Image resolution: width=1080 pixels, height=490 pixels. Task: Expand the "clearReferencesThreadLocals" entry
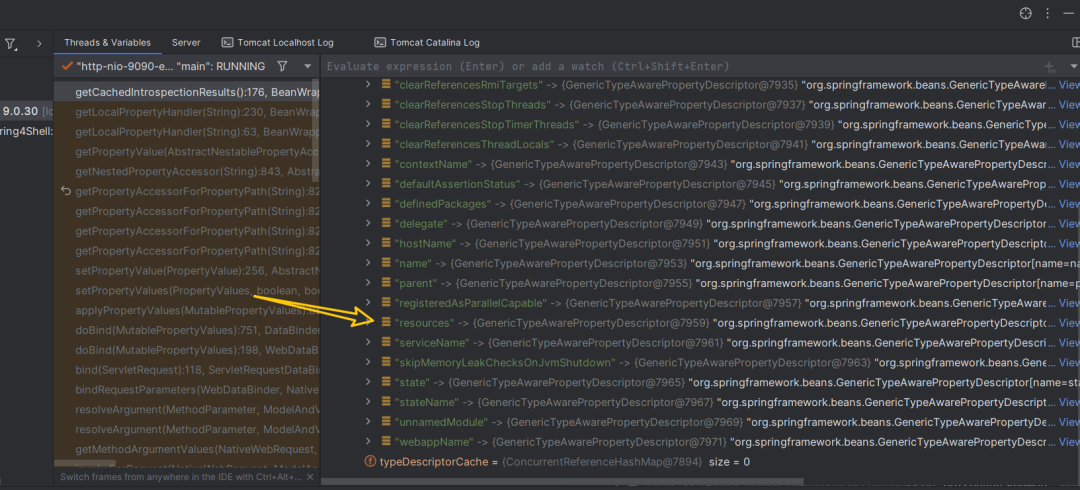coord(368,144)
